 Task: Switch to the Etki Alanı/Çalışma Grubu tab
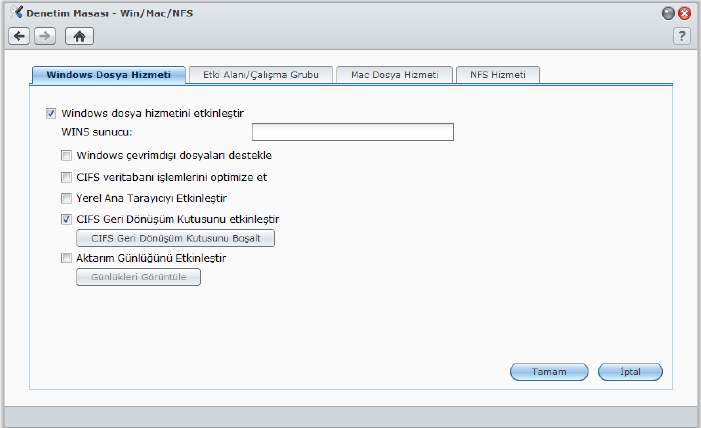[x=260, y=75]
